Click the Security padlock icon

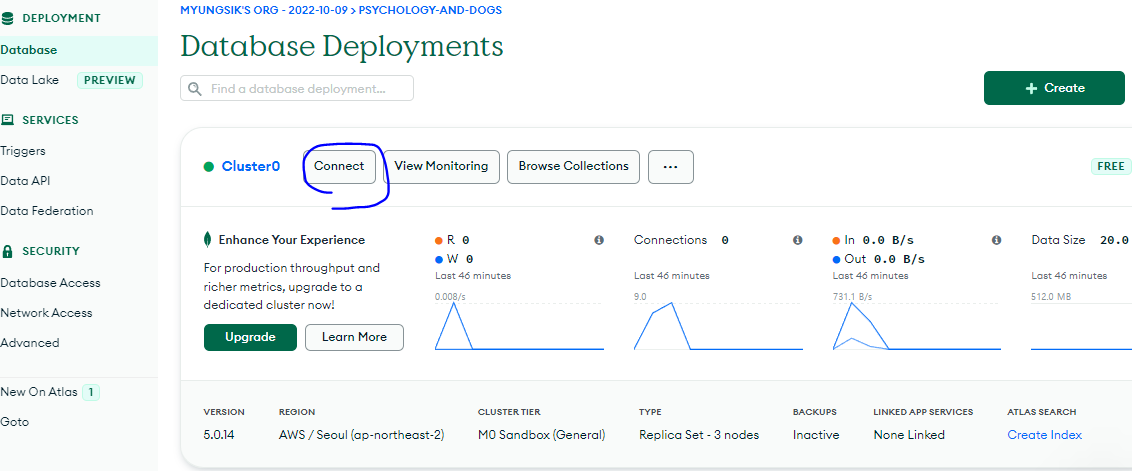click(x=8, y=251)
